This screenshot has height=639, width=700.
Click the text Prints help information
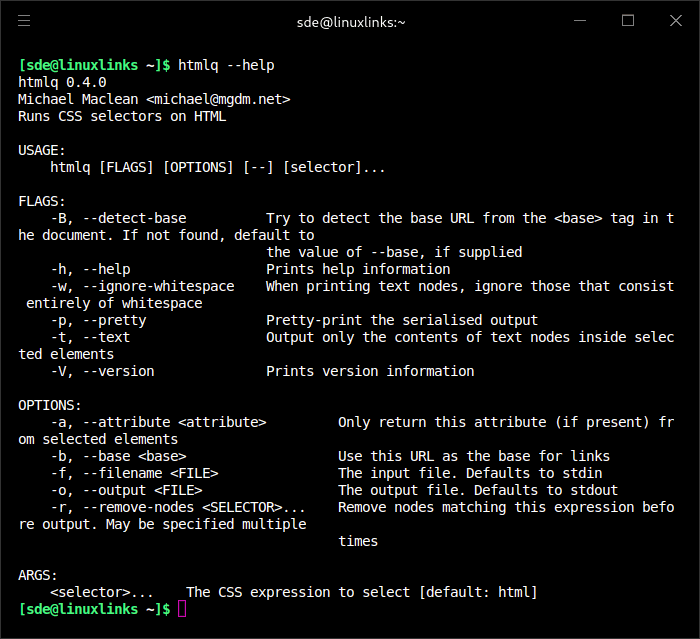coord(358,269)
